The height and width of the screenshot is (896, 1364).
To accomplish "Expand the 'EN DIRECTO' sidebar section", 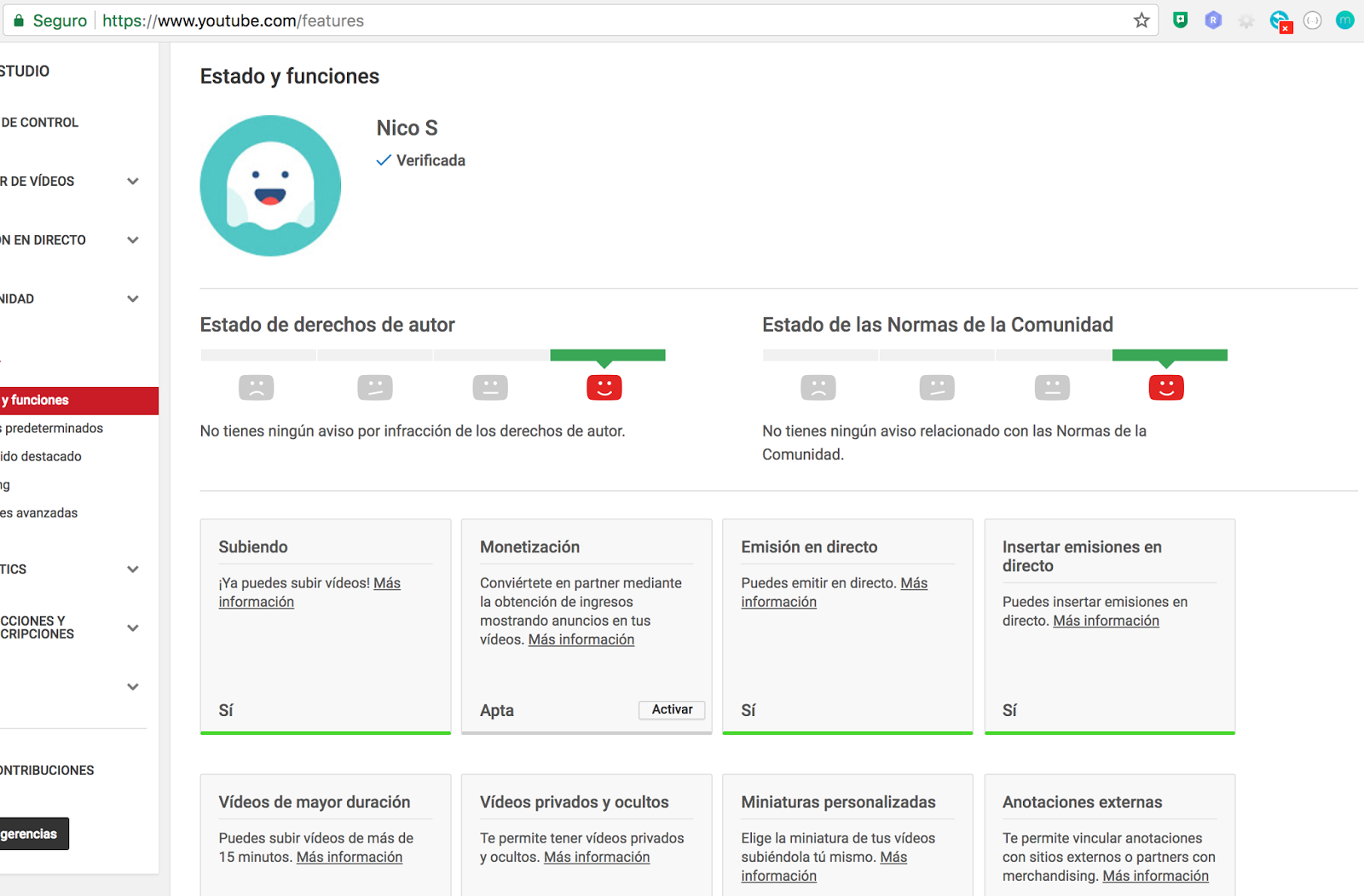I will (133, 240).
